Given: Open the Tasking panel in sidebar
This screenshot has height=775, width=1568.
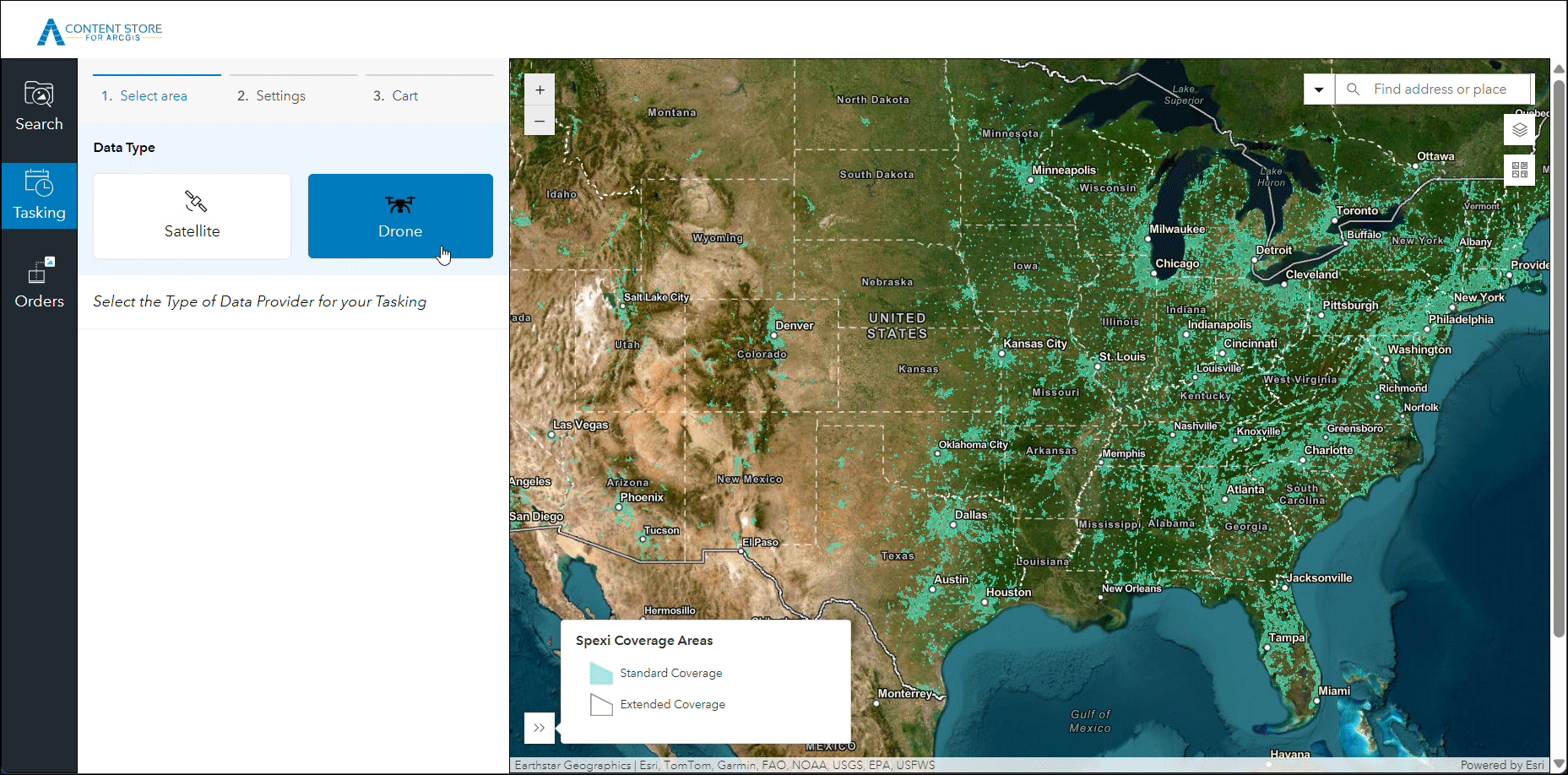Looking at the screenshot, I should 39,196.
